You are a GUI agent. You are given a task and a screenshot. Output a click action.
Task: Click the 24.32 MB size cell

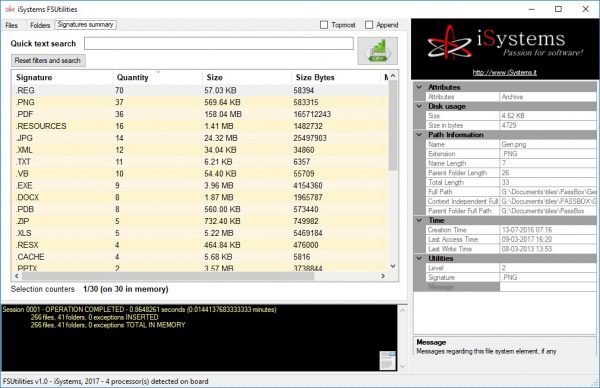221,138
